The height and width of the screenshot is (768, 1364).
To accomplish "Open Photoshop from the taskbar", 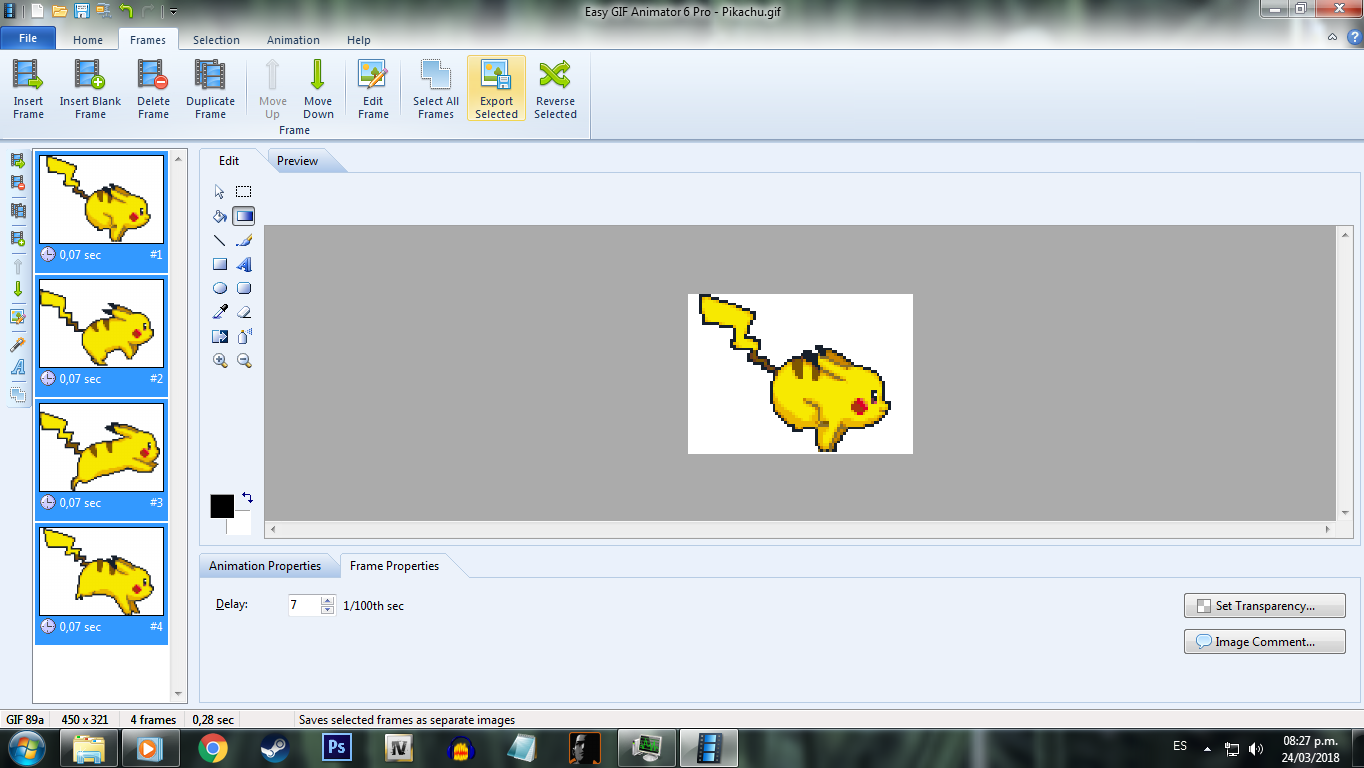I will [336, 748].
